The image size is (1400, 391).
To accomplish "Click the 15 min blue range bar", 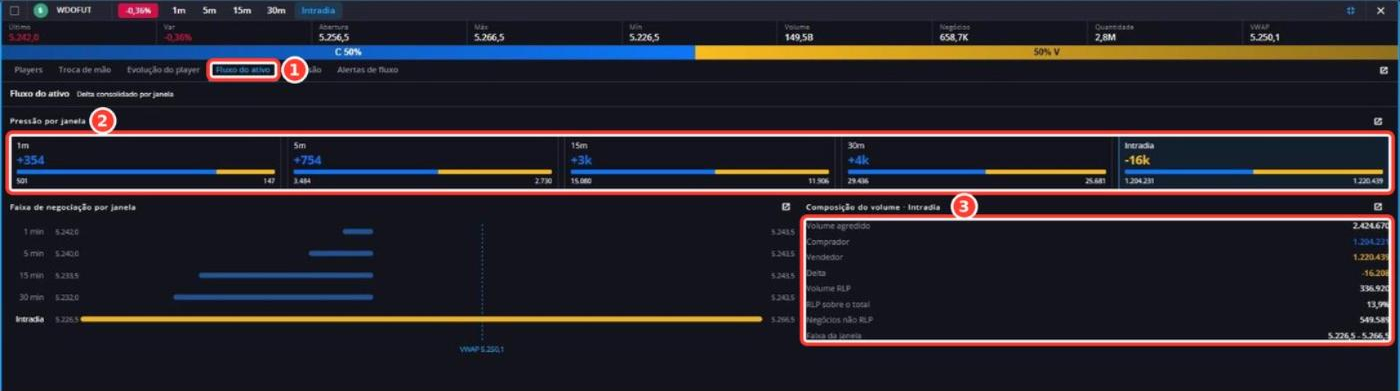I will point(285,275).
